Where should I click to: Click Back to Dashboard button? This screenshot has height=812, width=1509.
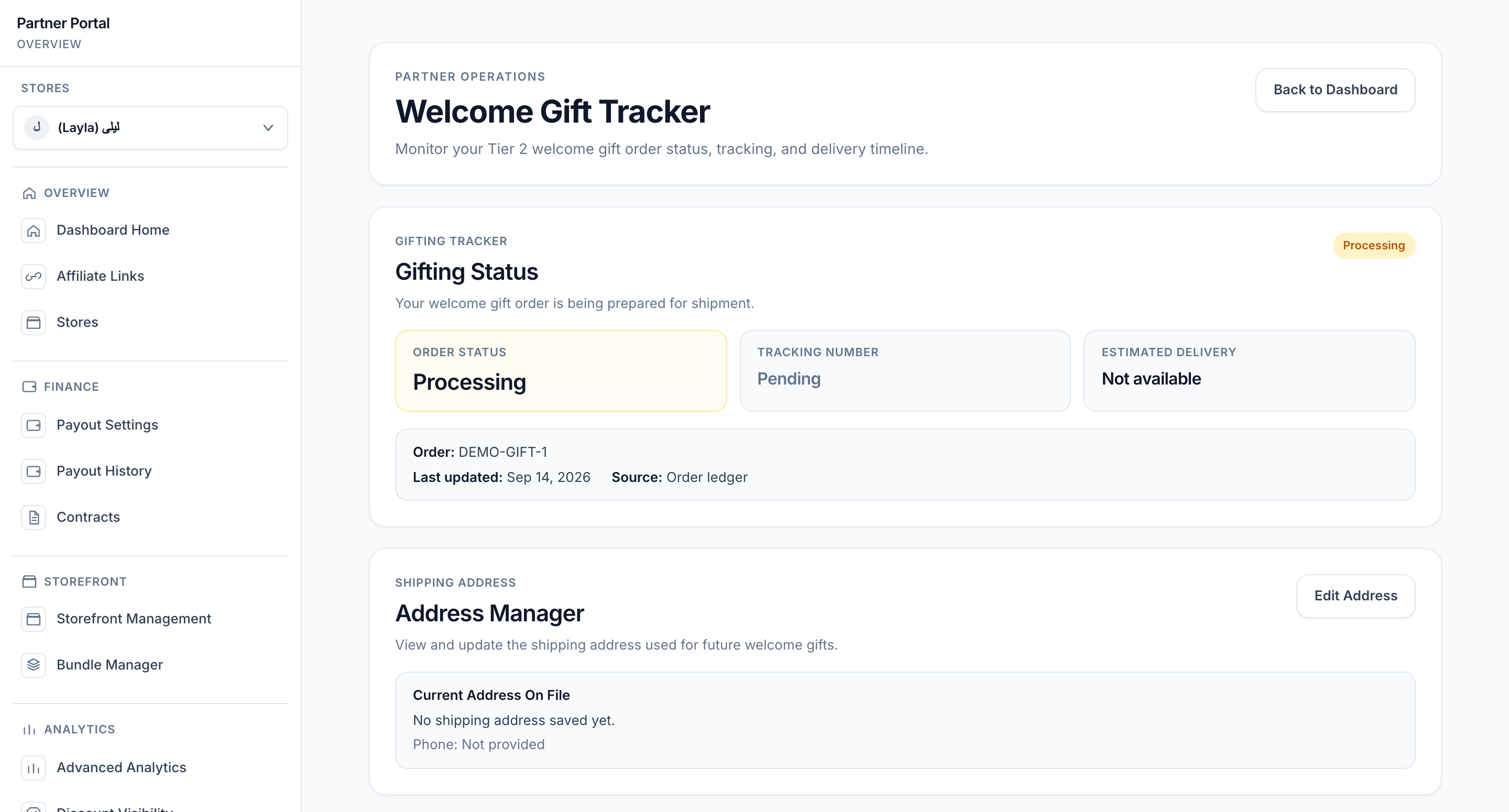point(1335,90)
